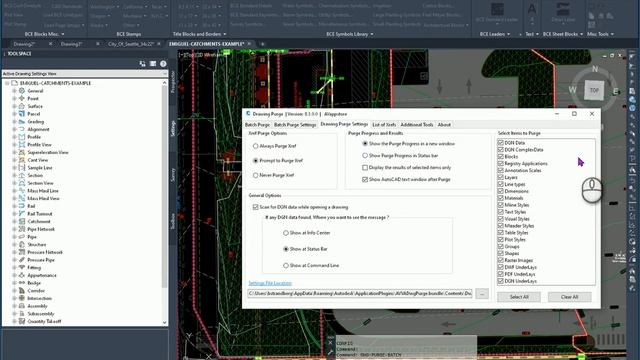
Task: Choose Show Purge Progress in Status bar
Action: 365,156
